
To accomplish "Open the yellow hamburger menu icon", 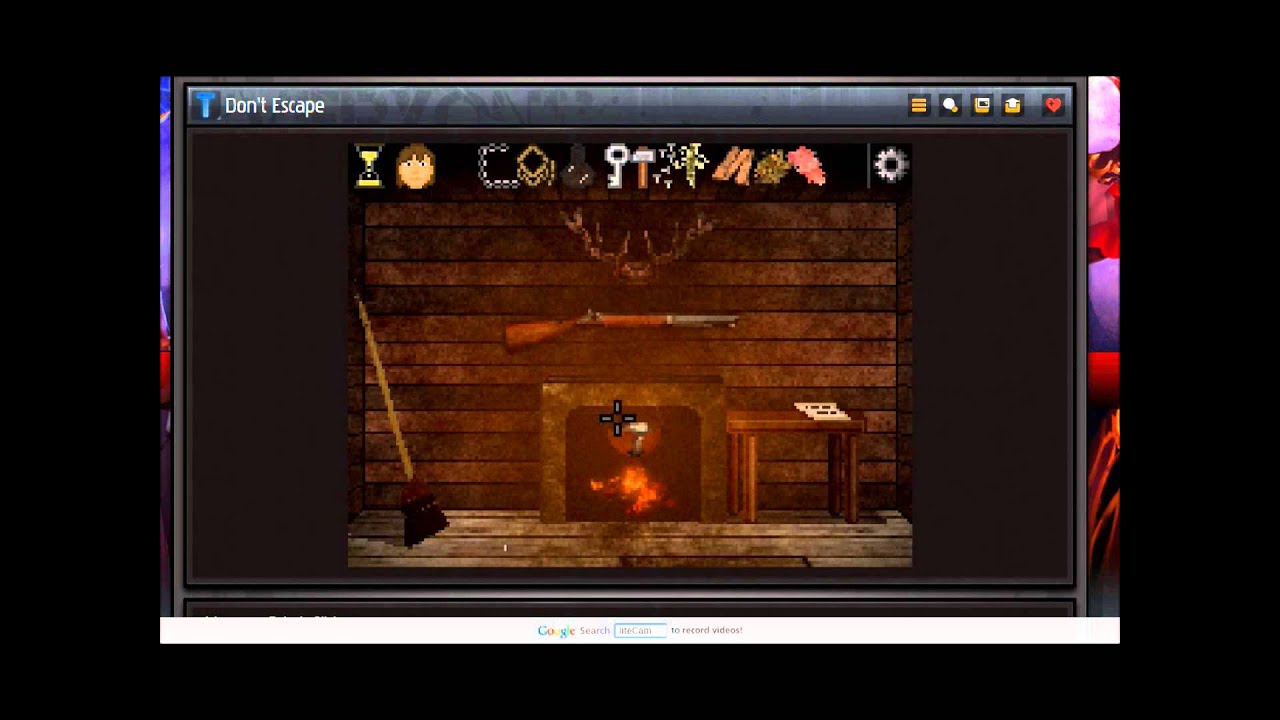I will tap(919, 105).
